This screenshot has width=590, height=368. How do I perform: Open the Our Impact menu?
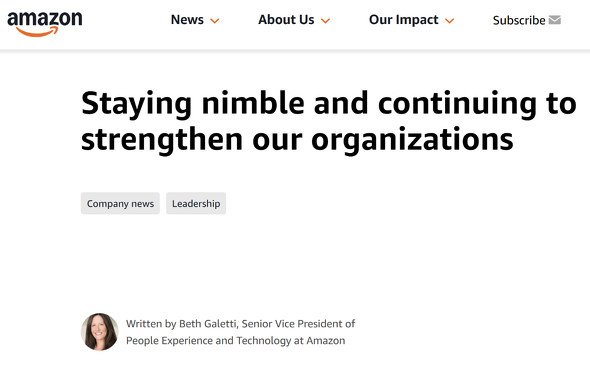coord(403,20)
